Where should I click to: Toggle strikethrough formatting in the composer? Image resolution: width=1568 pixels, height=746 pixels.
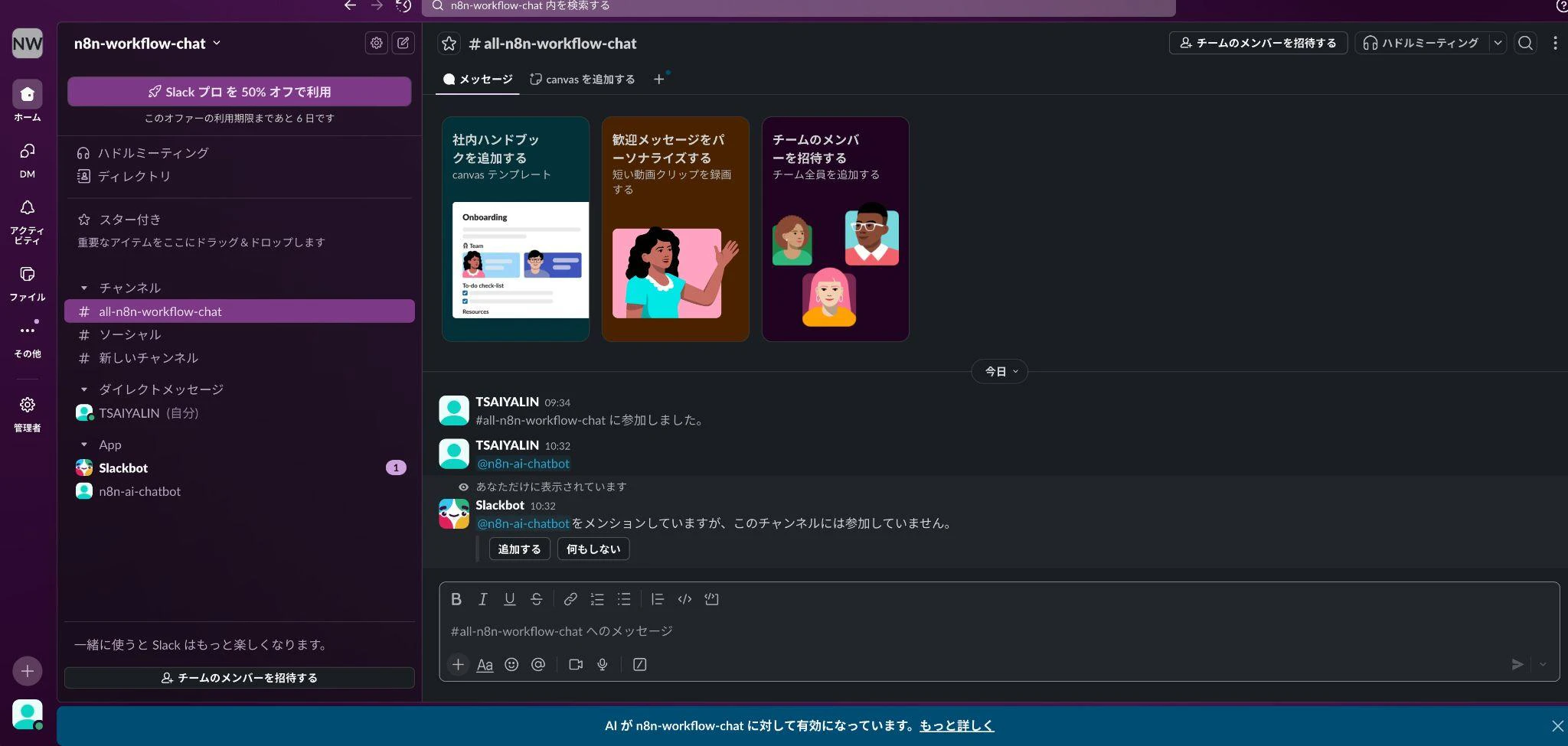pos(536,599)
